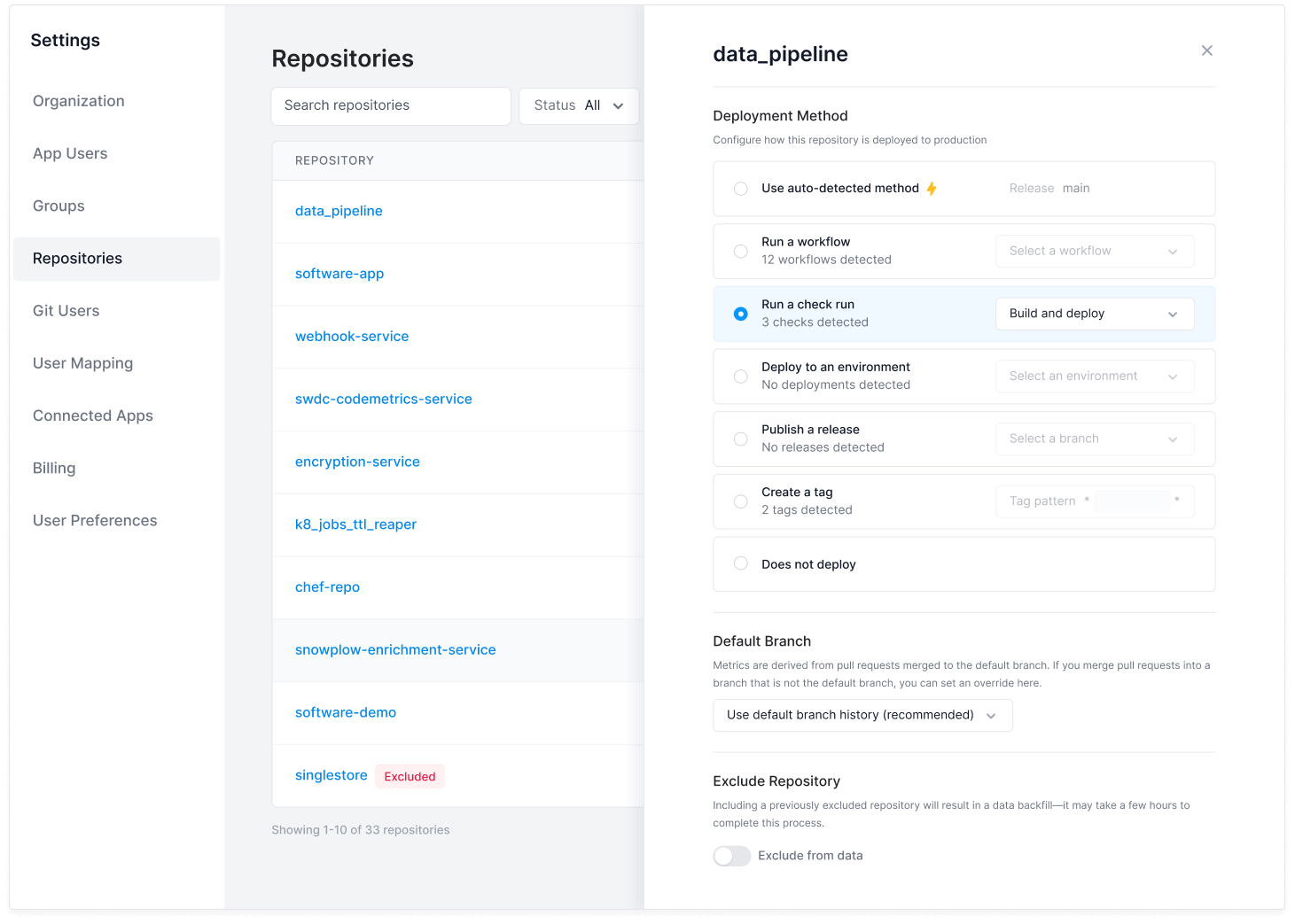Open the 'Select an environment' dropdown
Viewport: 1295px width, 924px height.
point(1094,377)
